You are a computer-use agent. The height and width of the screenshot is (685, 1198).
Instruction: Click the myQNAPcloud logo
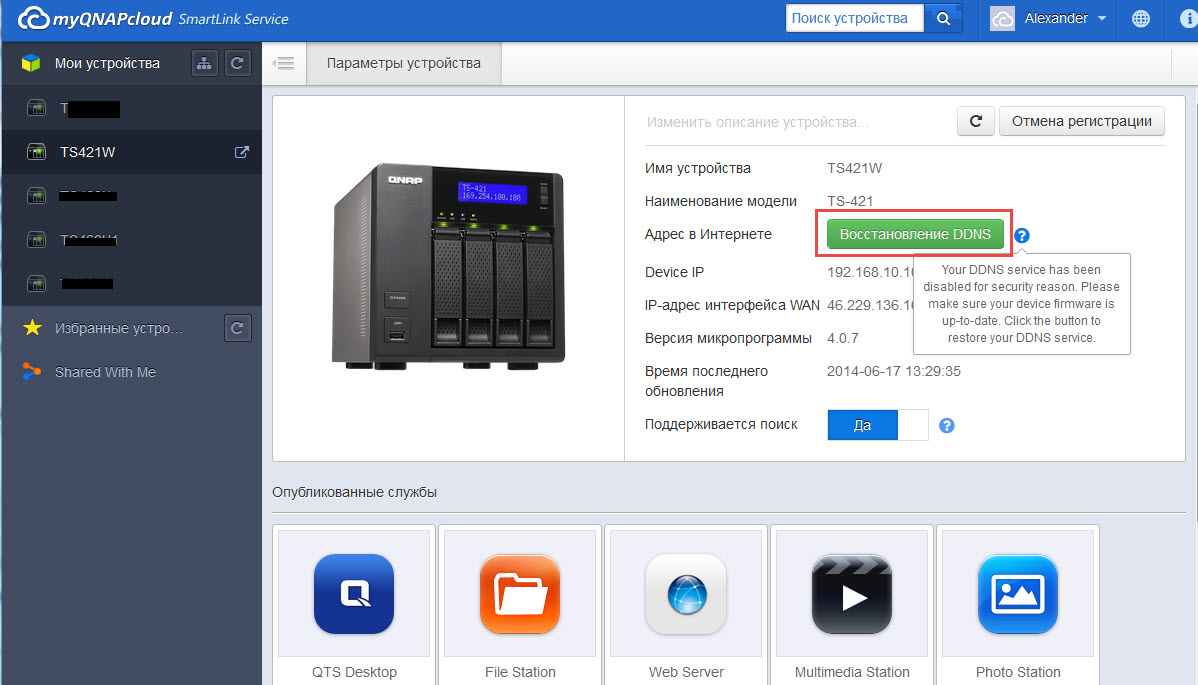(x=95, y=18)
